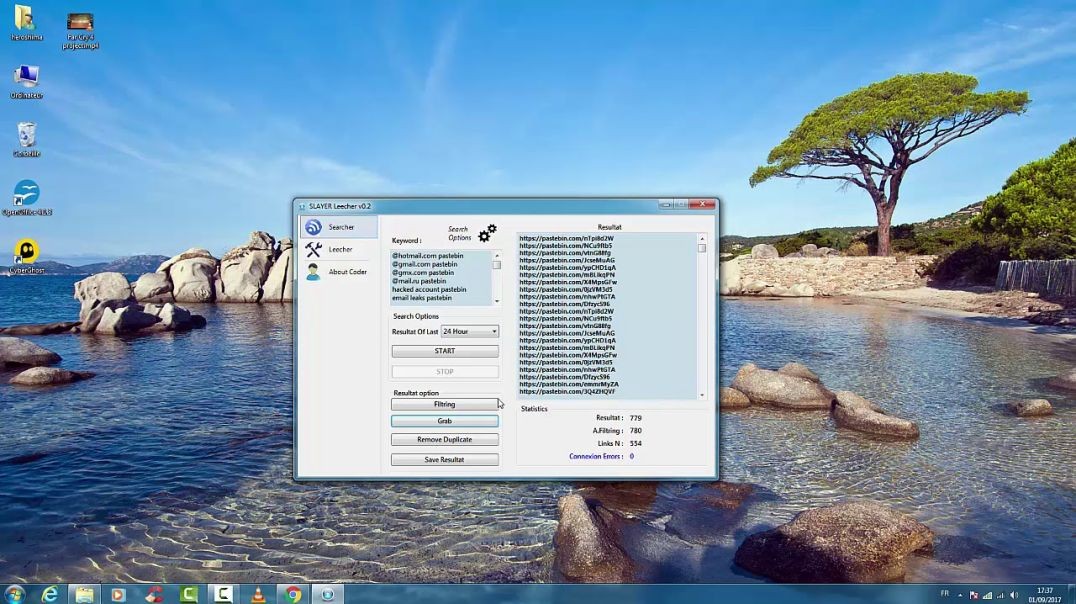Viewport: 1076px width, 604px height.
Task: Open the Search Options gears icon
Action: click(x=487, y=233)
